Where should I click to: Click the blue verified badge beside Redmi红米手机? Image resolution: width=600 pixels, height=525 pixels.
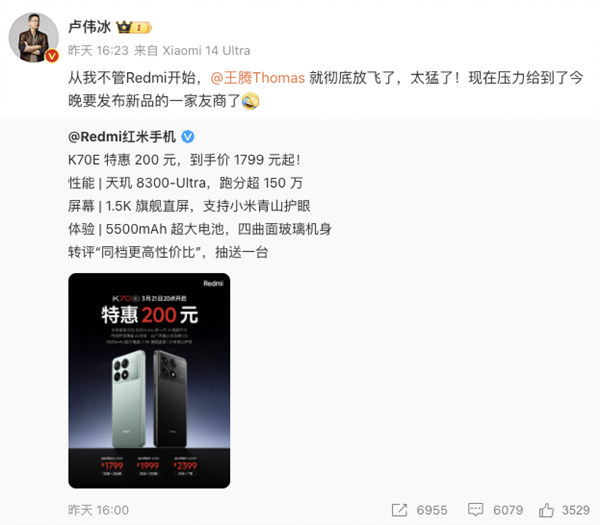point(188,137)
